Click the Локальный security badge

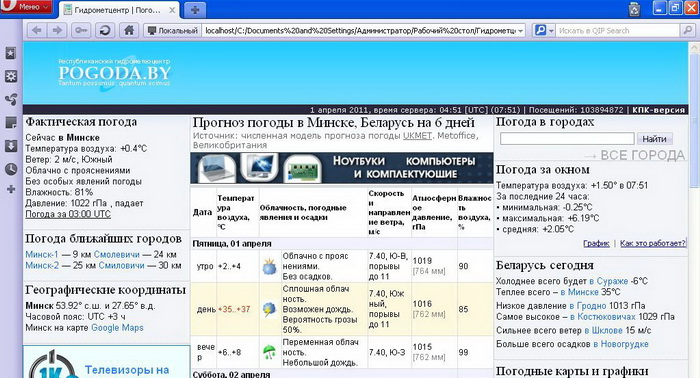click(172, 30)
